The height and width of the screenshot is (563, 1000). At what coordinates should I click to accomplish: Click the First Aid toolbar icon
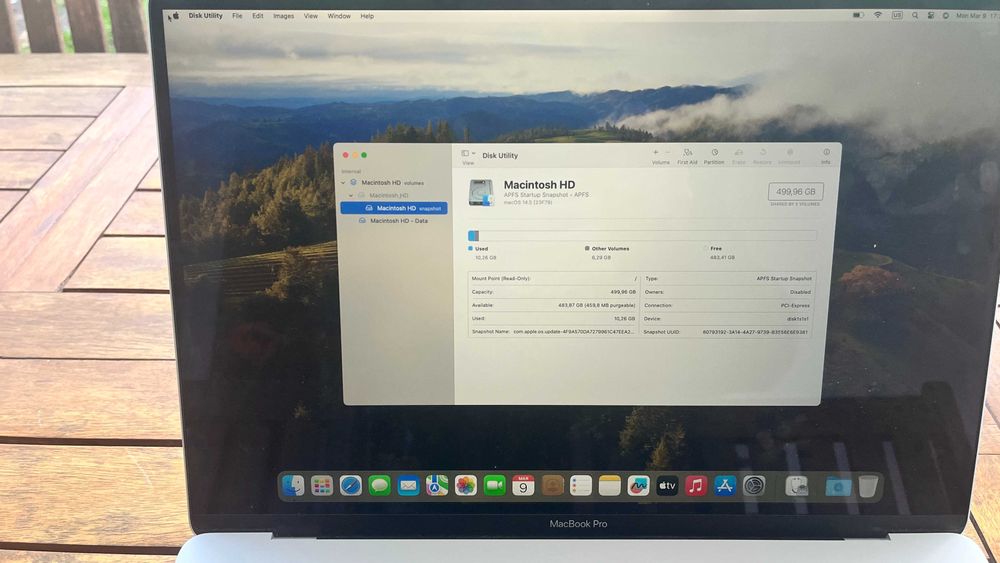pyautogui.click(x=687, y=153)
